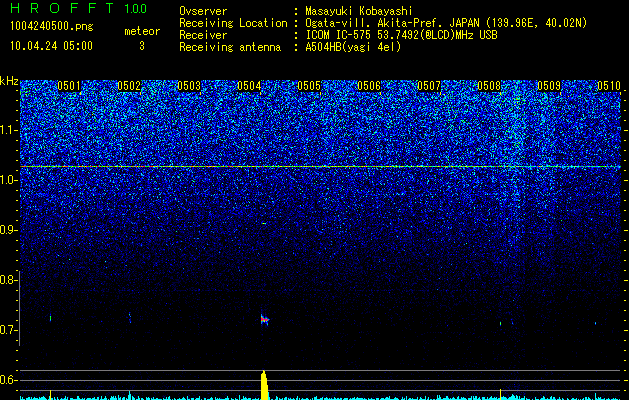Click the small yellow peak below 0508
The image size is (629, 400).
click(x=501, y=394)
